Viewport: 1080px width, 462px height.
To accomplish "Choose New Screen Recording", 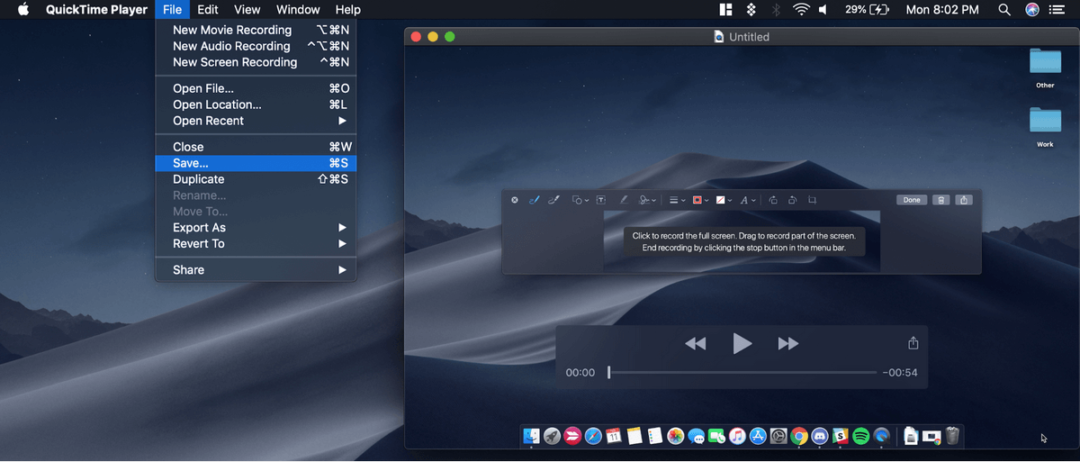I will (256, 62).
